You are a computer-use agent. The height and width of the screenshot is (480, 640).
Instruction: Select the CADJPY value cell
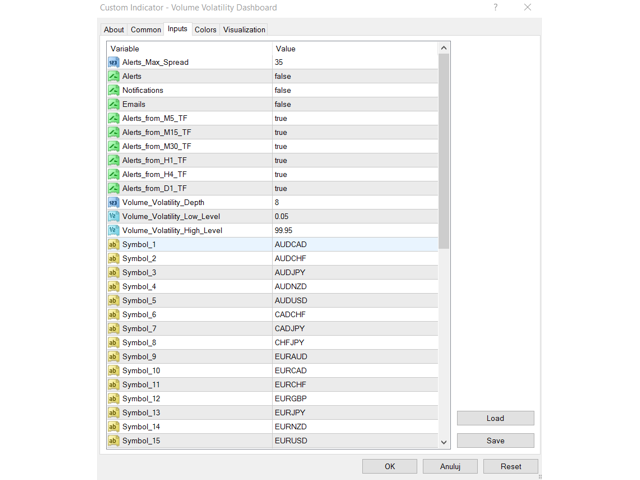pos(355,329)
